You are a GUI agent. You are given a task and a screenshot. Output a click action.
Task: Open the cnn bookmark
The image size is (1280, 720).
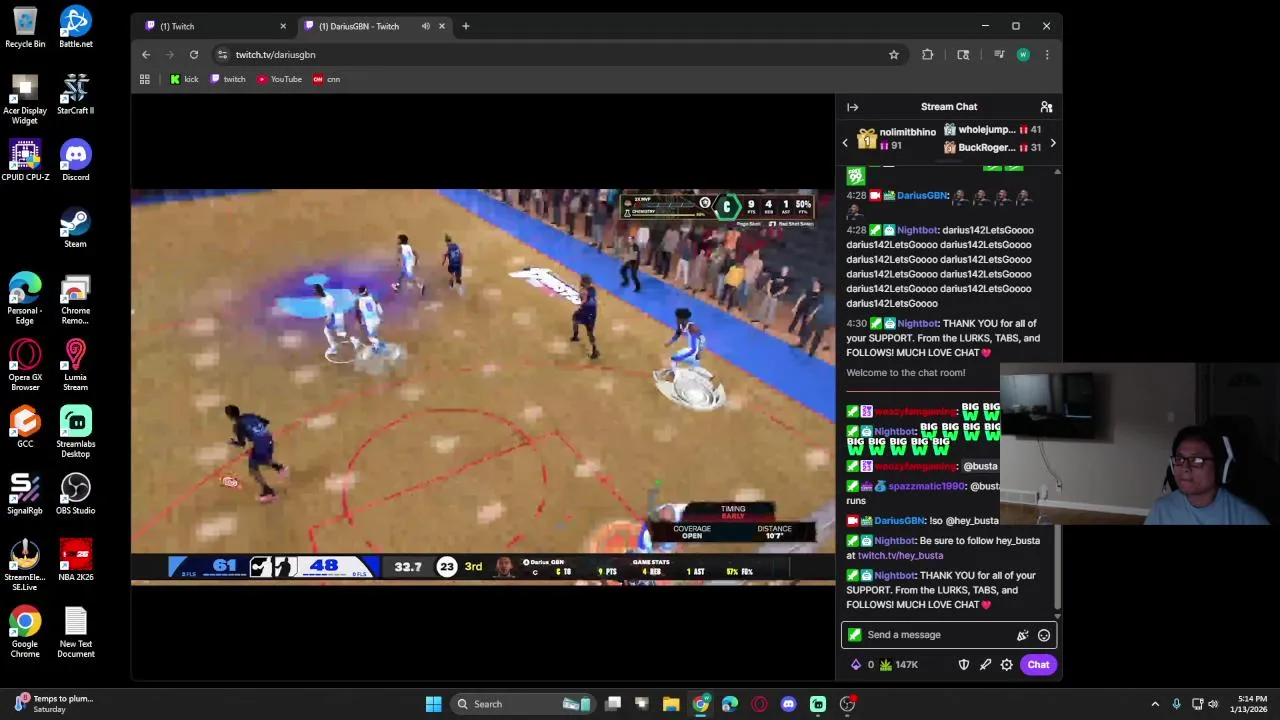click(x=326, y=79)
